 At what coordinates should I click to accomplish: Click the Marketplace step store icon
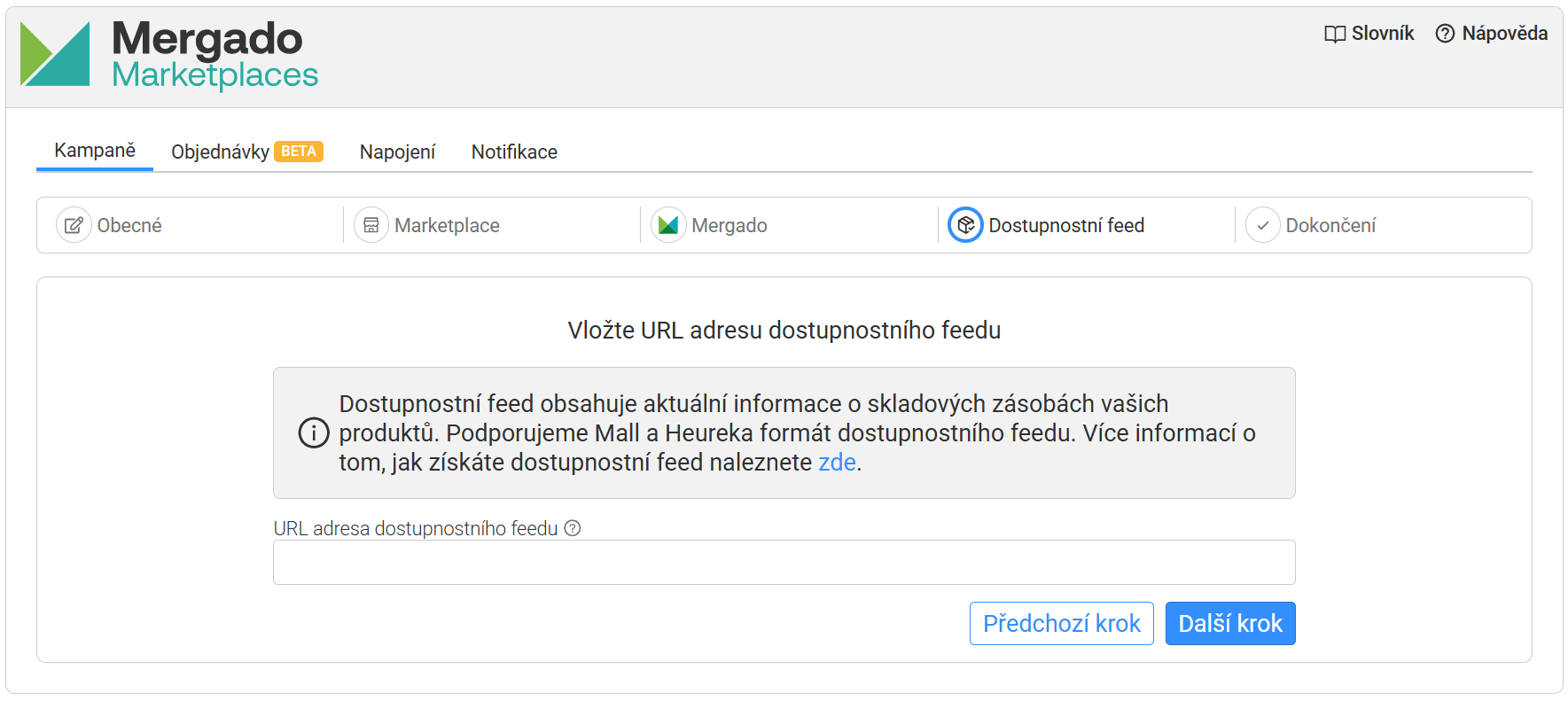[x=371, y=225]
